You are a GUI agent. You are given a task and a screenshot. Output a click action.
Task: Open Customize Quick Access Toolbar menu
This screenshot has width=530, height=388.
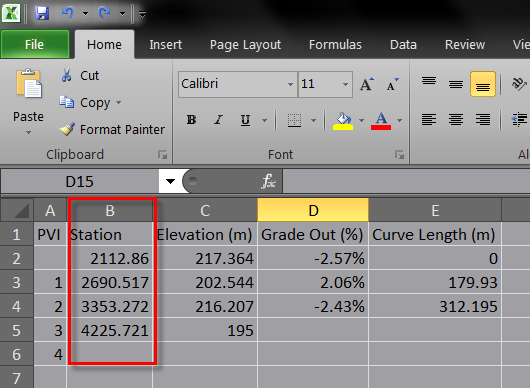click(142, 14)
